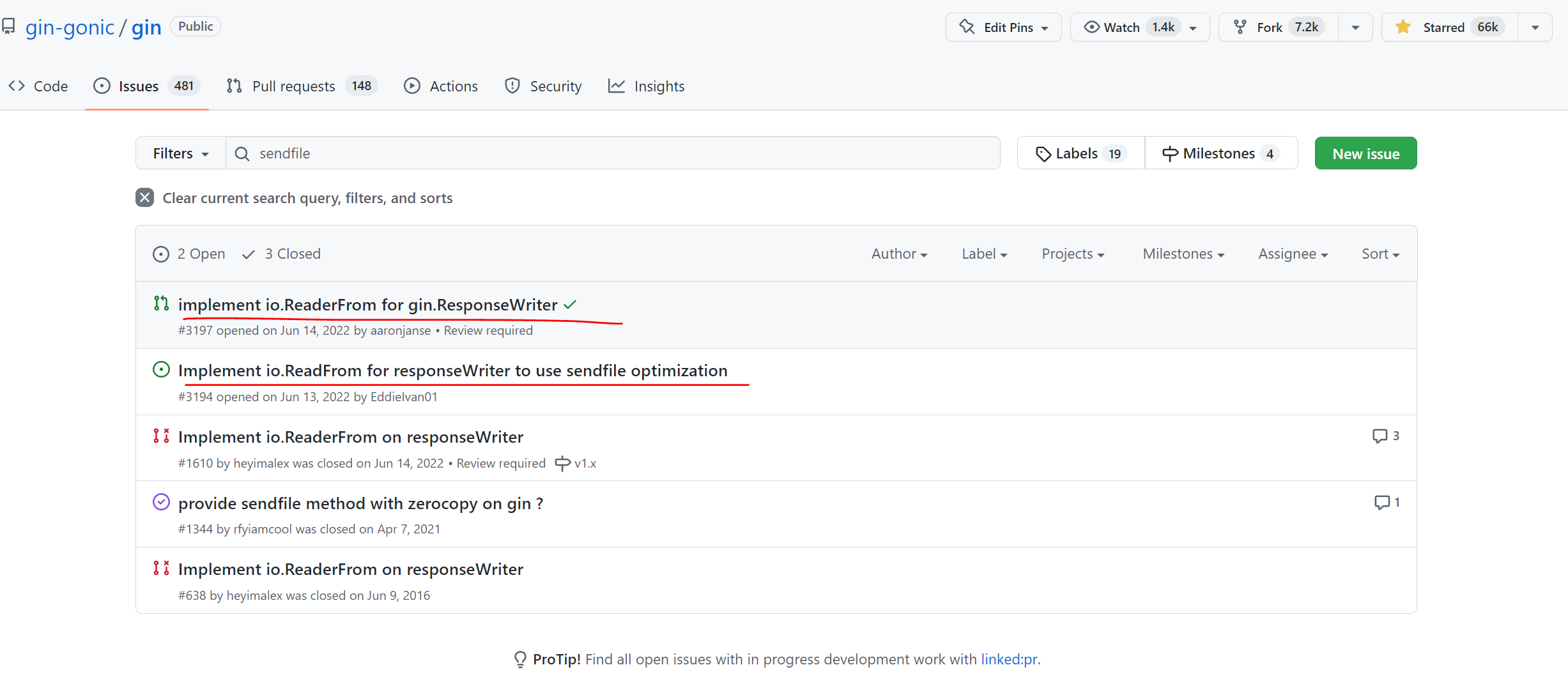
Task: Open #638 "Implement io.ReaderFrom on responseWriter"
Action: pyautogui.click(x=350, y=570)
